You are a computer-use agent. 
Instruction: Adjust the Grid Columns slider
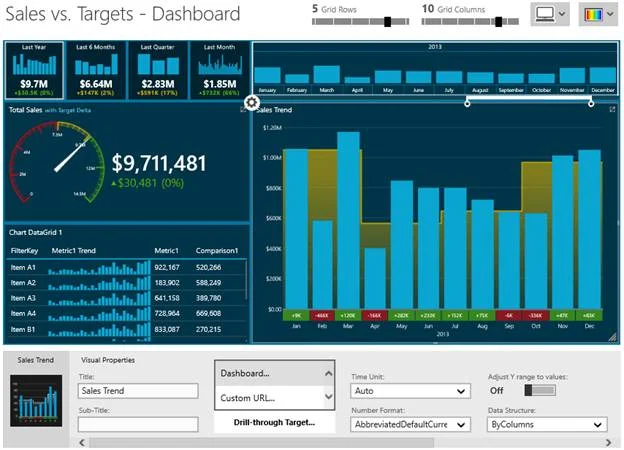click(498, 22)
